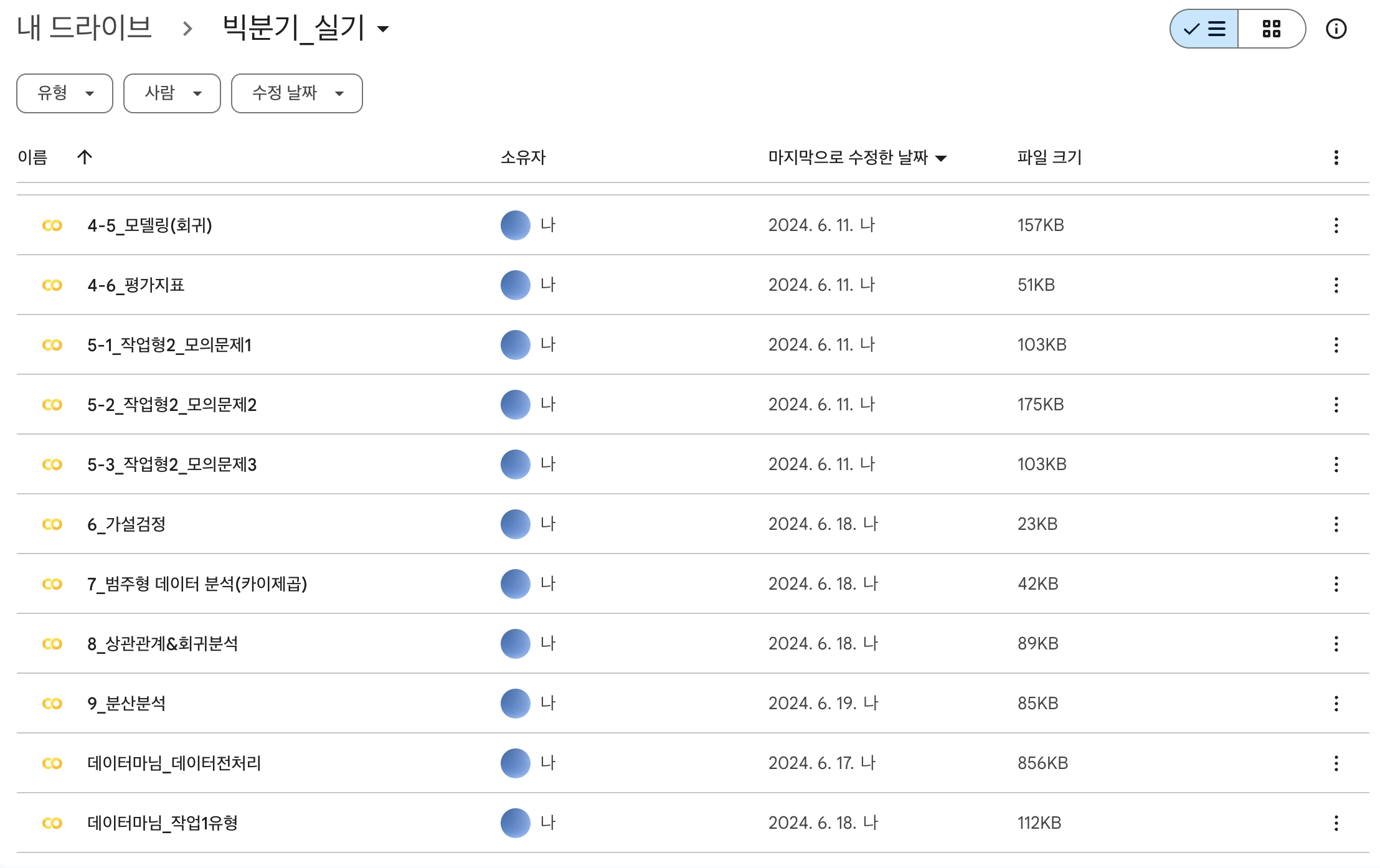Open the 수정 날짜 filter dropdown
The image size is (1380, 868).
[296, 93]
